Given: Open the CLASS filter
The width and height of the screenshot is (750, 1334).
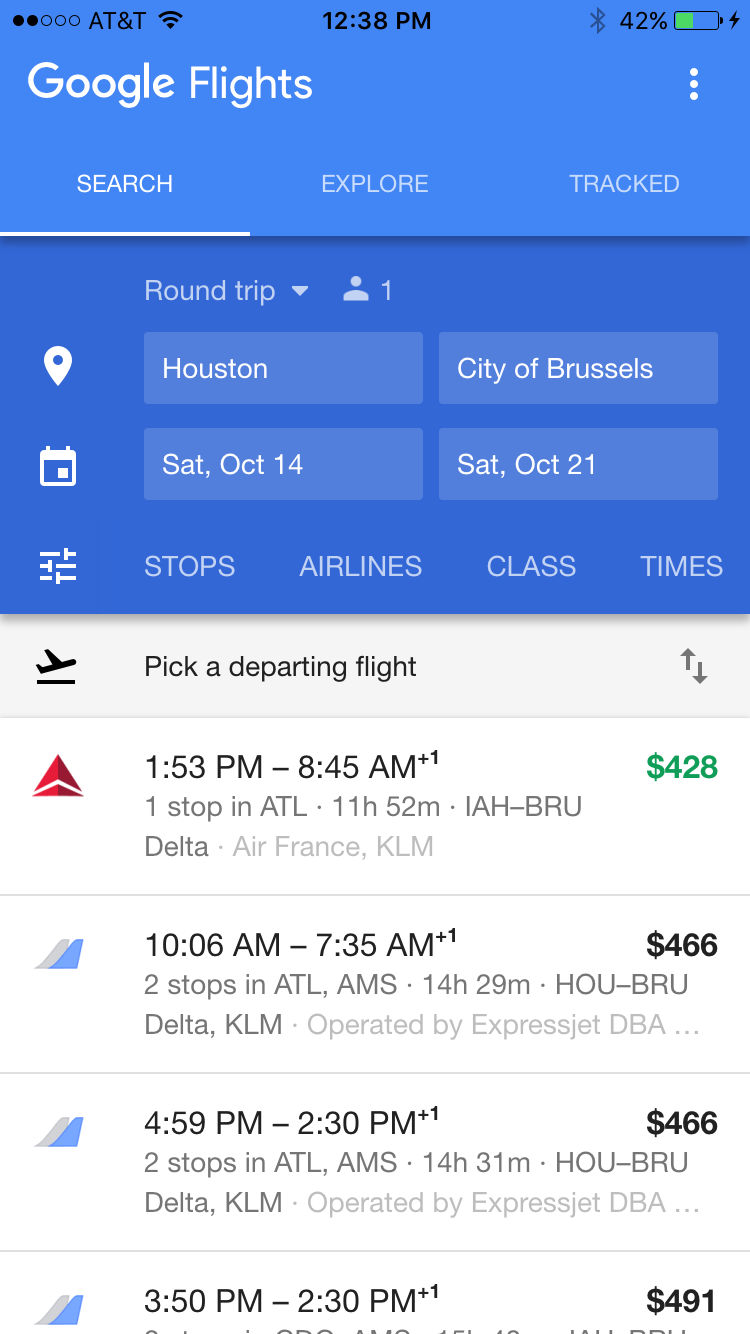Looking at the screenshot, I should 531,566.
